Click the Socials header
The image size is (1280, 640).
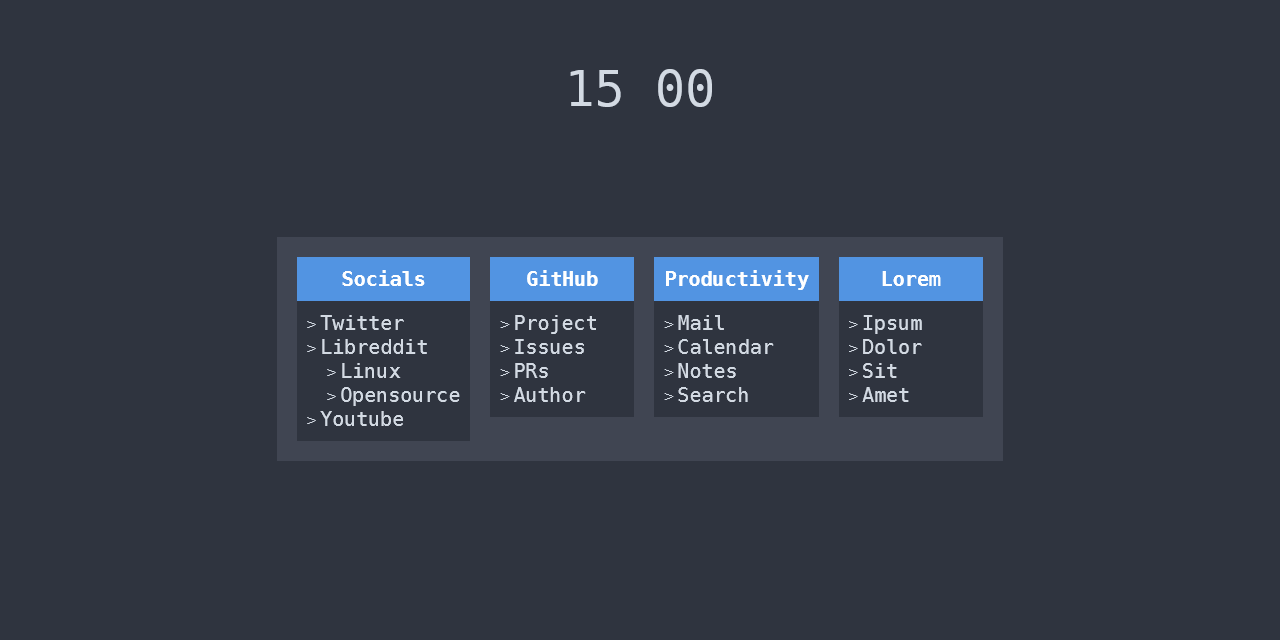click(x=383, y=279)
